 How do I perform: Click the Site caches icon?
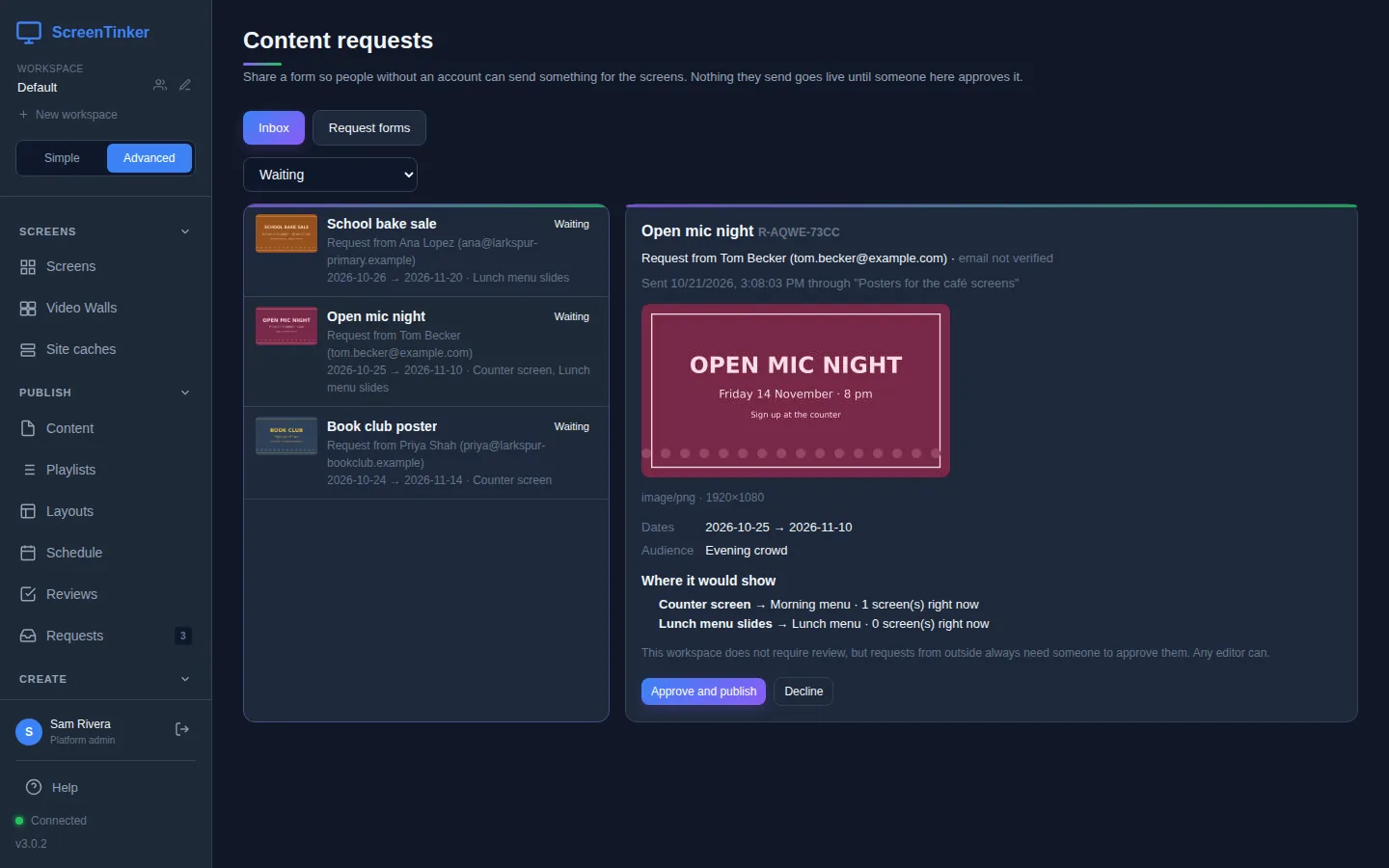28,350
